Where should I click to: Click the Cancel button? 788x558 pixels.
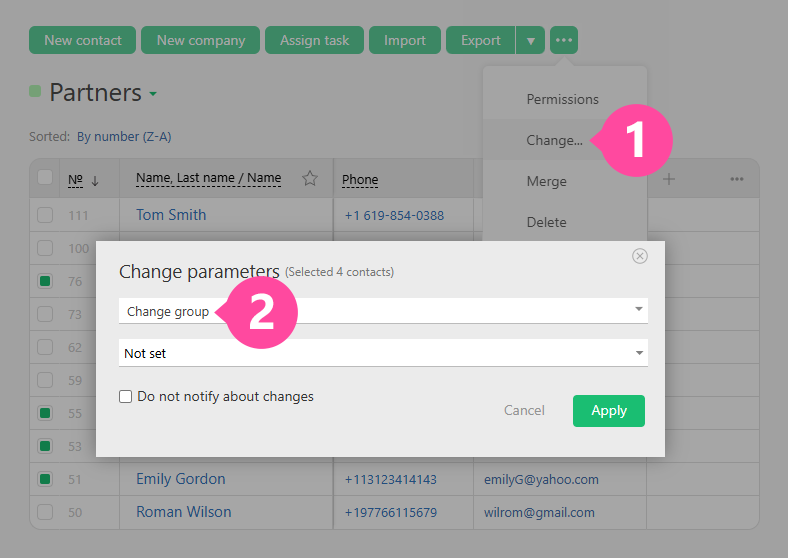[x=524, y=410]
